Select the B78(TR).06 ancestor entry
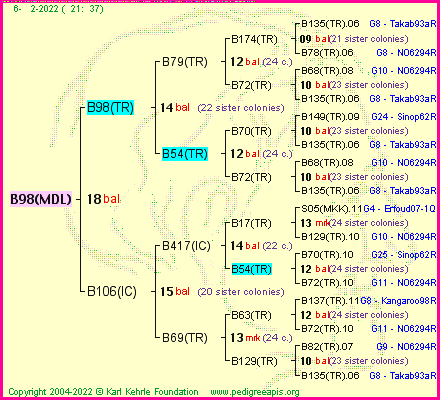440x400 pixels. (327, 53)
